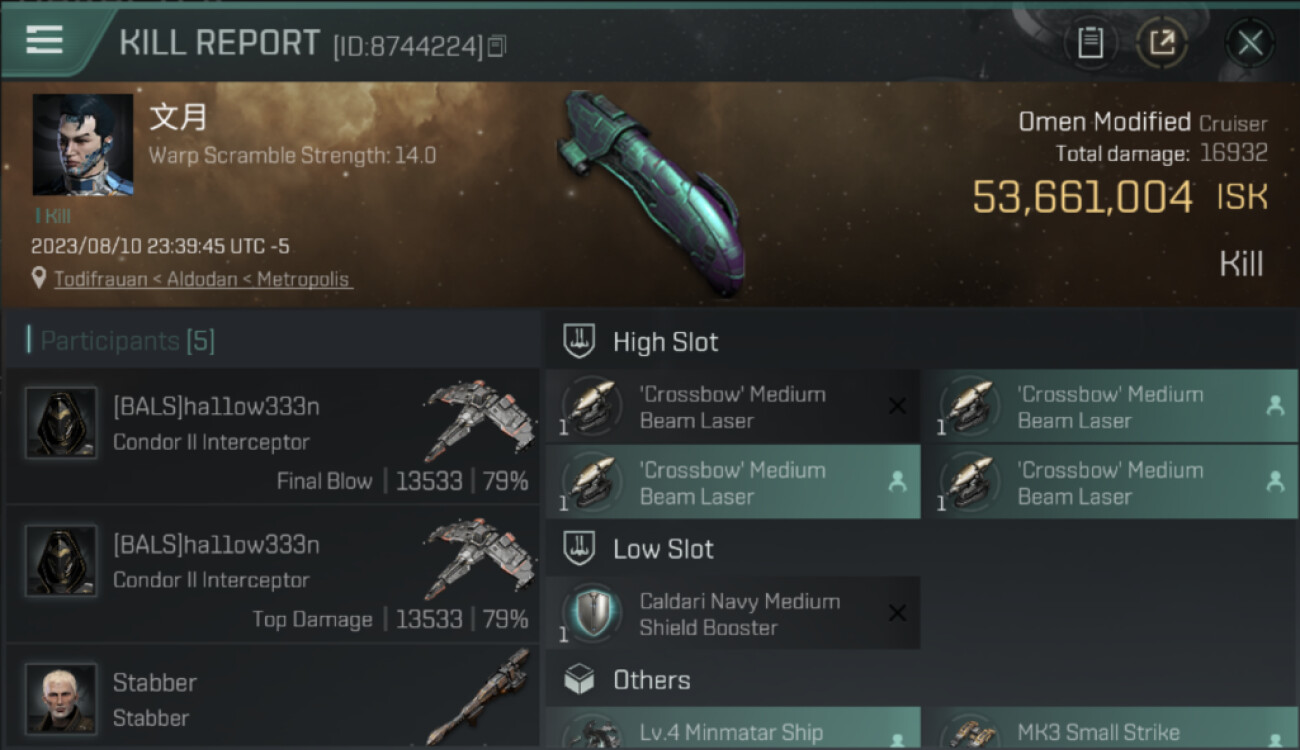The width and height of the screenshot is (1300, 750).
Task: Select first 'Crossbow' Medium Beam Laser with X
Action: point(732,406)
